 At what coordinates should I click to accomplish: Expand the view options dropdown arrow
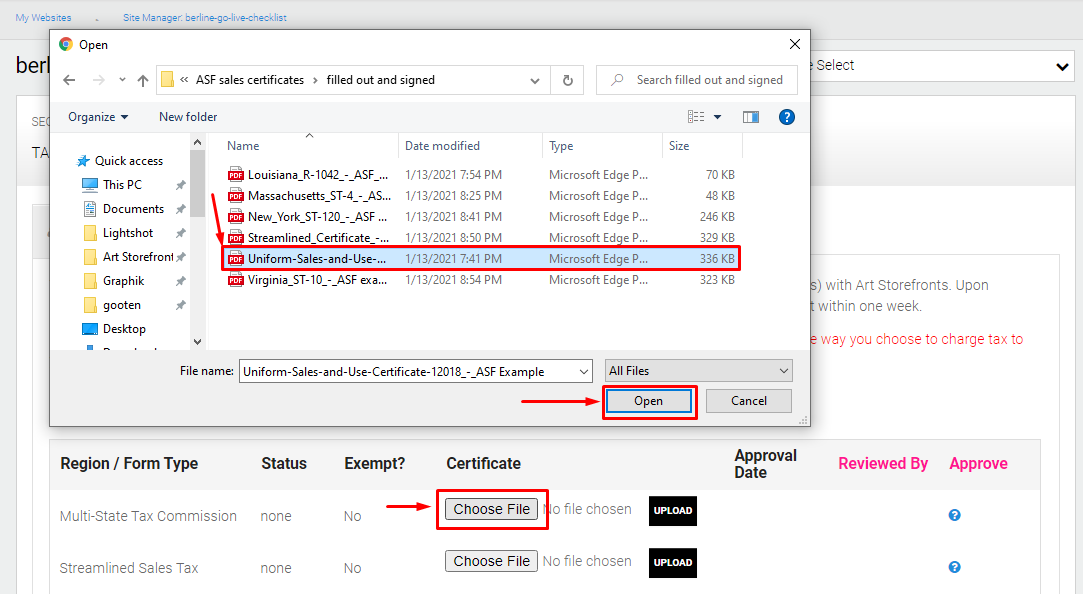click(x=718, y=117)
